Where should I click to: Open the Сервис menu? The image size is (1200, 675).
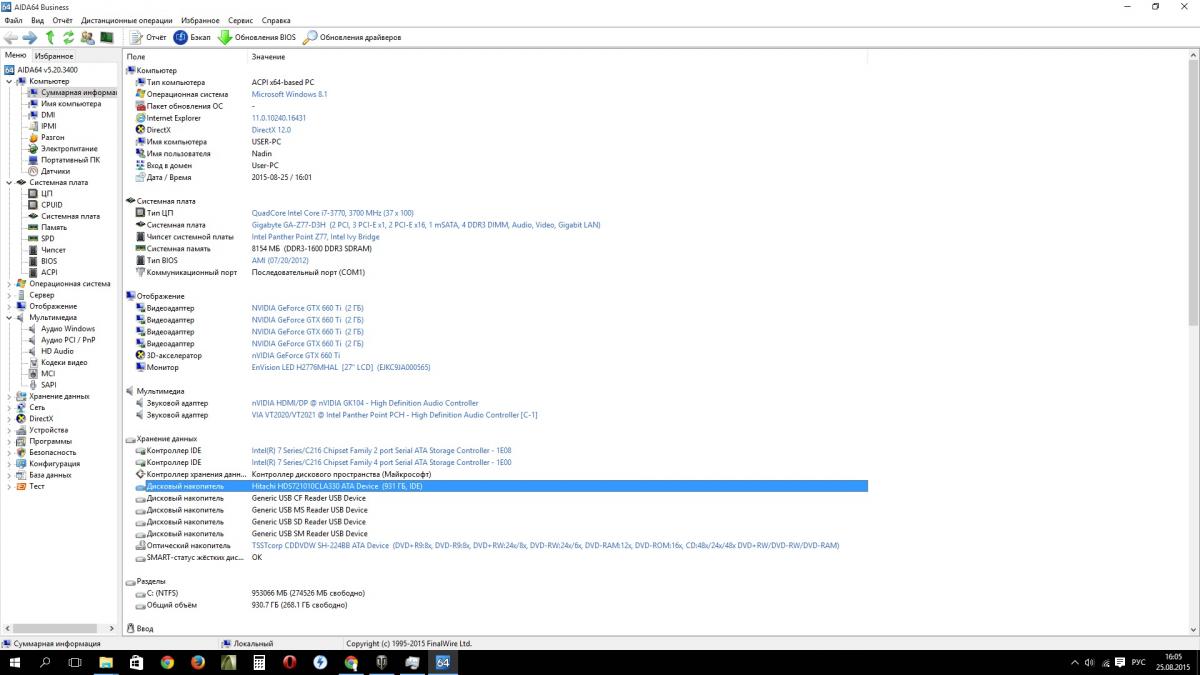click(240, 20)
